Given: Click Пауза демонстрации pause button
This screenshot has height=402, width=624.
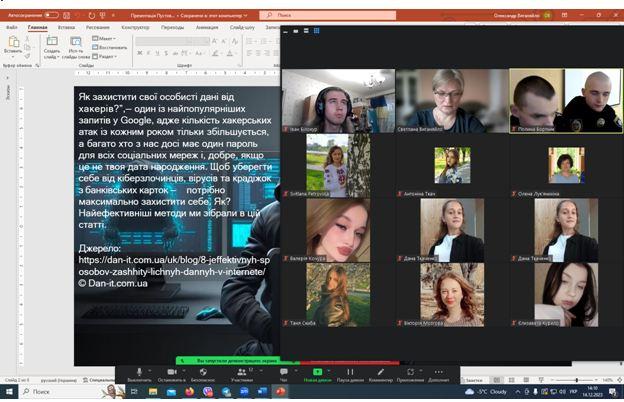Looking at the screenshot, I should point(350,375).
